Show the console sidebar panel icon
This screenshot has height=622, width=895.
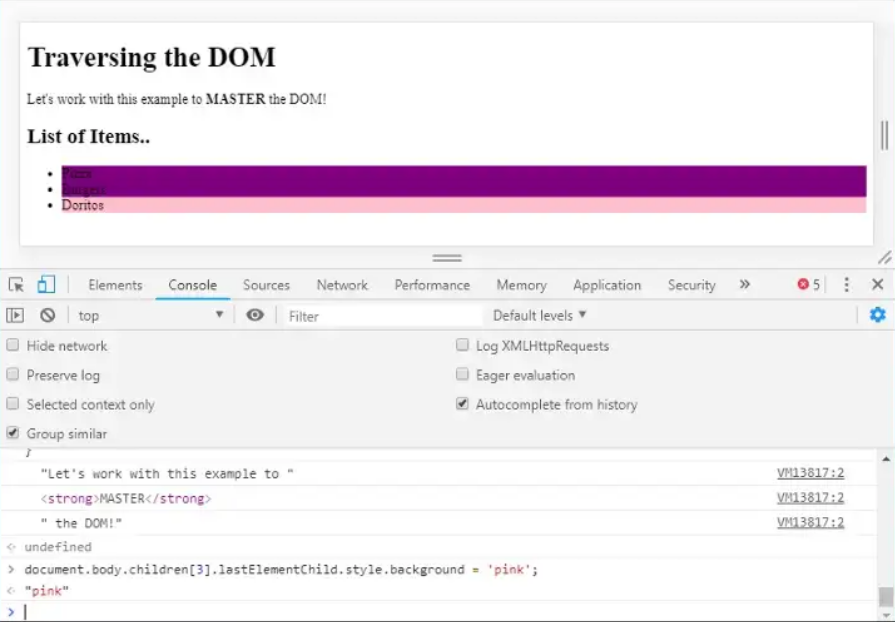[x=15, y=315]
